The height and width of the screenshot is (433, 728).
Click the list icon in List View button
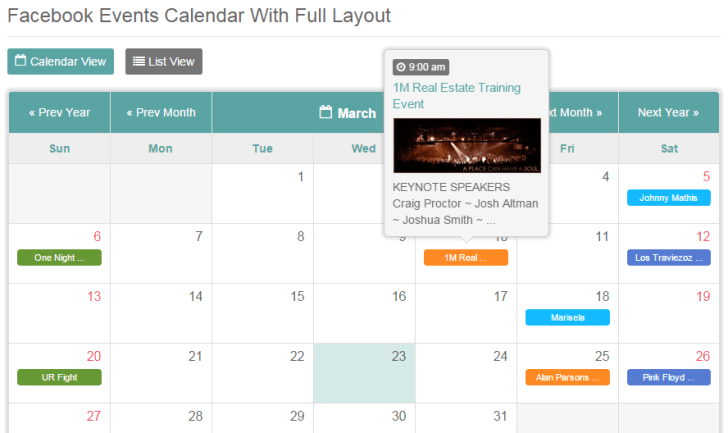(x=138, y=61)
